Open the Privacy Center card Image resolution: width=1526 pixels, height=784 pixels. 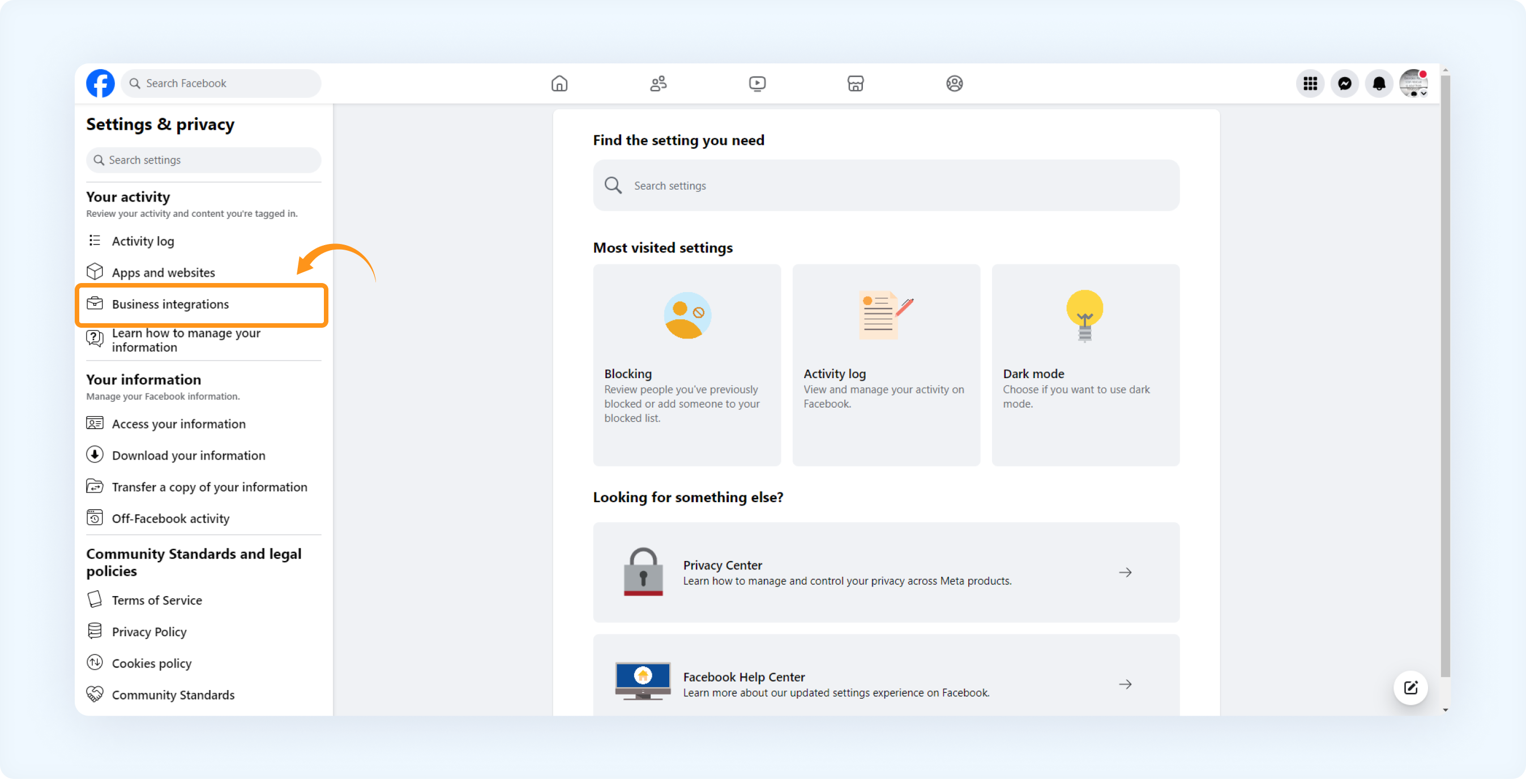pos(886,573)
